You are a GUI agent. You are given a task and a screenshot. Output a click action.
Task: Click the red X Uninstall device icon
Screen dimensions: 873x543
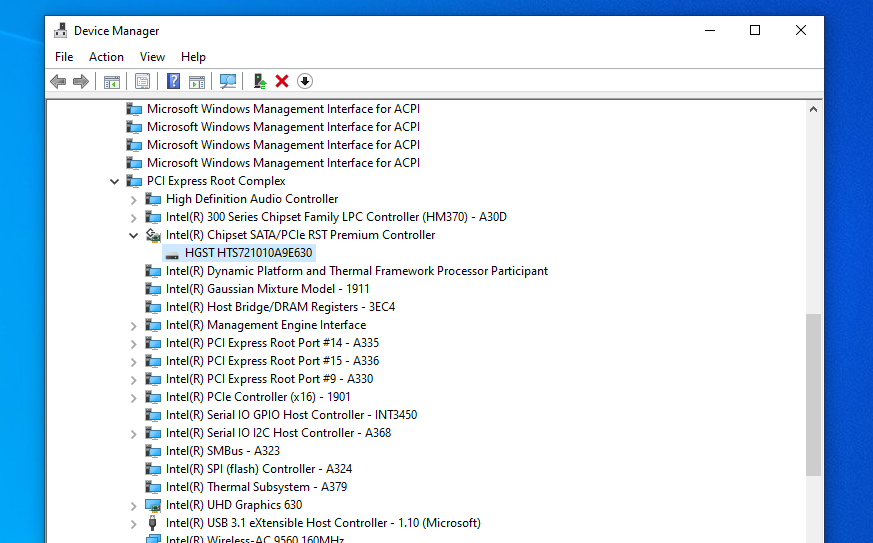282,81
